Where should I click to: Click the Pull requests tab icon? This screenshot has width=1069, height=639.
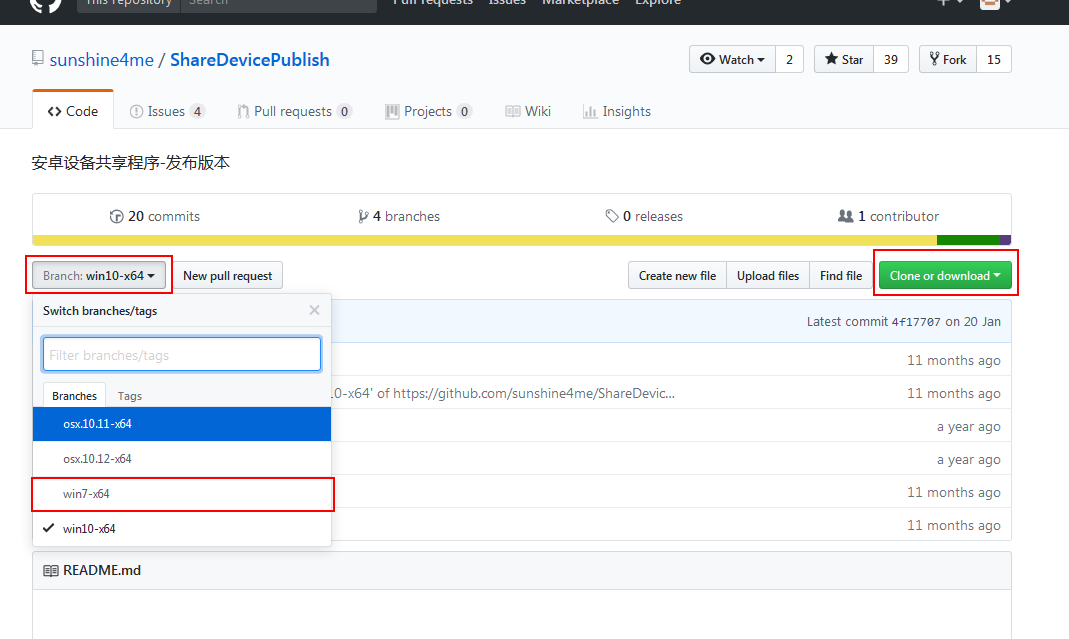(x=243, y=112)
